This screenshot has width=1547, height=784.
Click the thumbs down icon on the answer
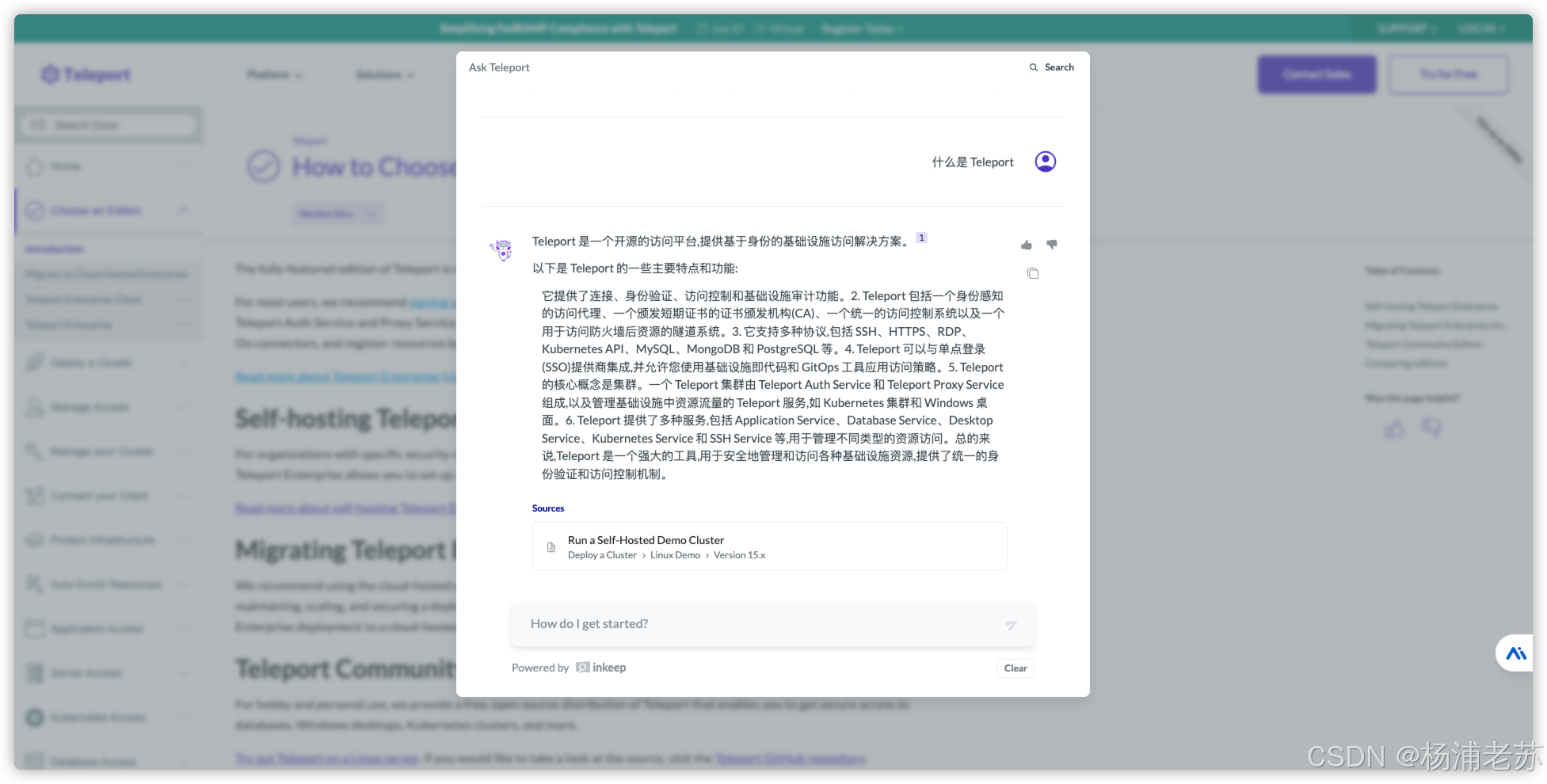coord(1052,245)
